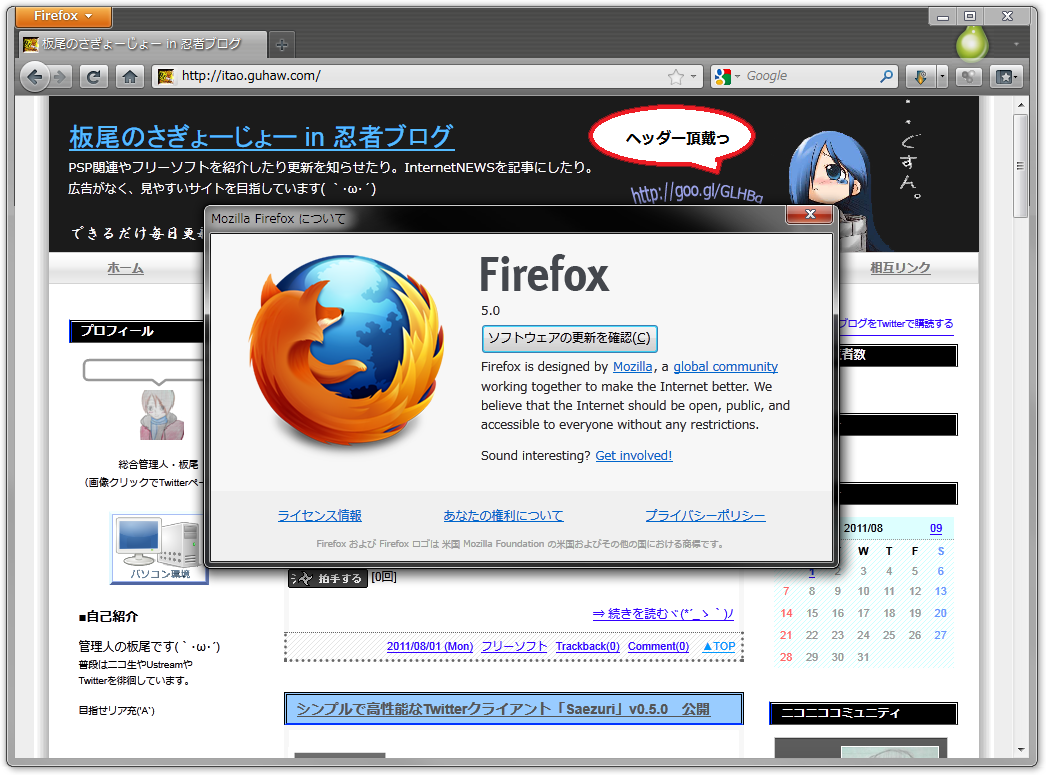1046x775 pixels.
Task: Expand the download button's dropdown arrow
Action: click(942, 77)
